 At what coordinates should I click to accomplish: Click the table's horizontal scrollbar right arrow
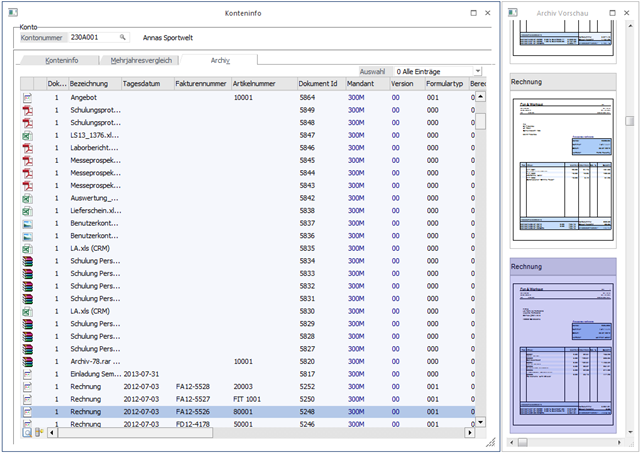click(469, 433)
